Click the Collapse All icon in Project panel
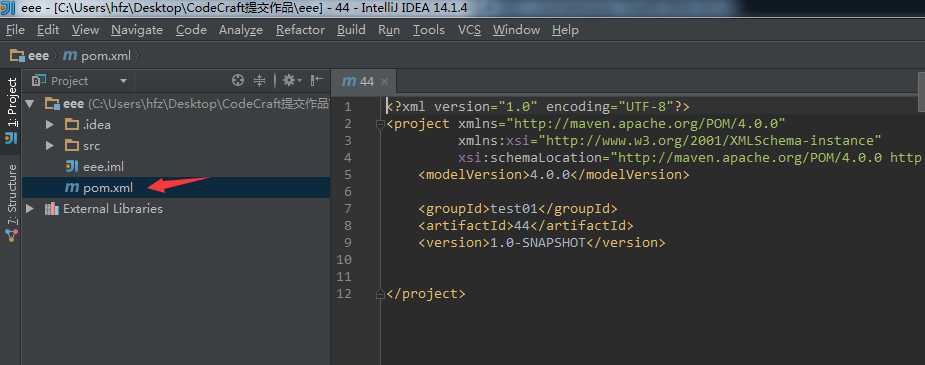925x365 pixels. pos(260,81)
